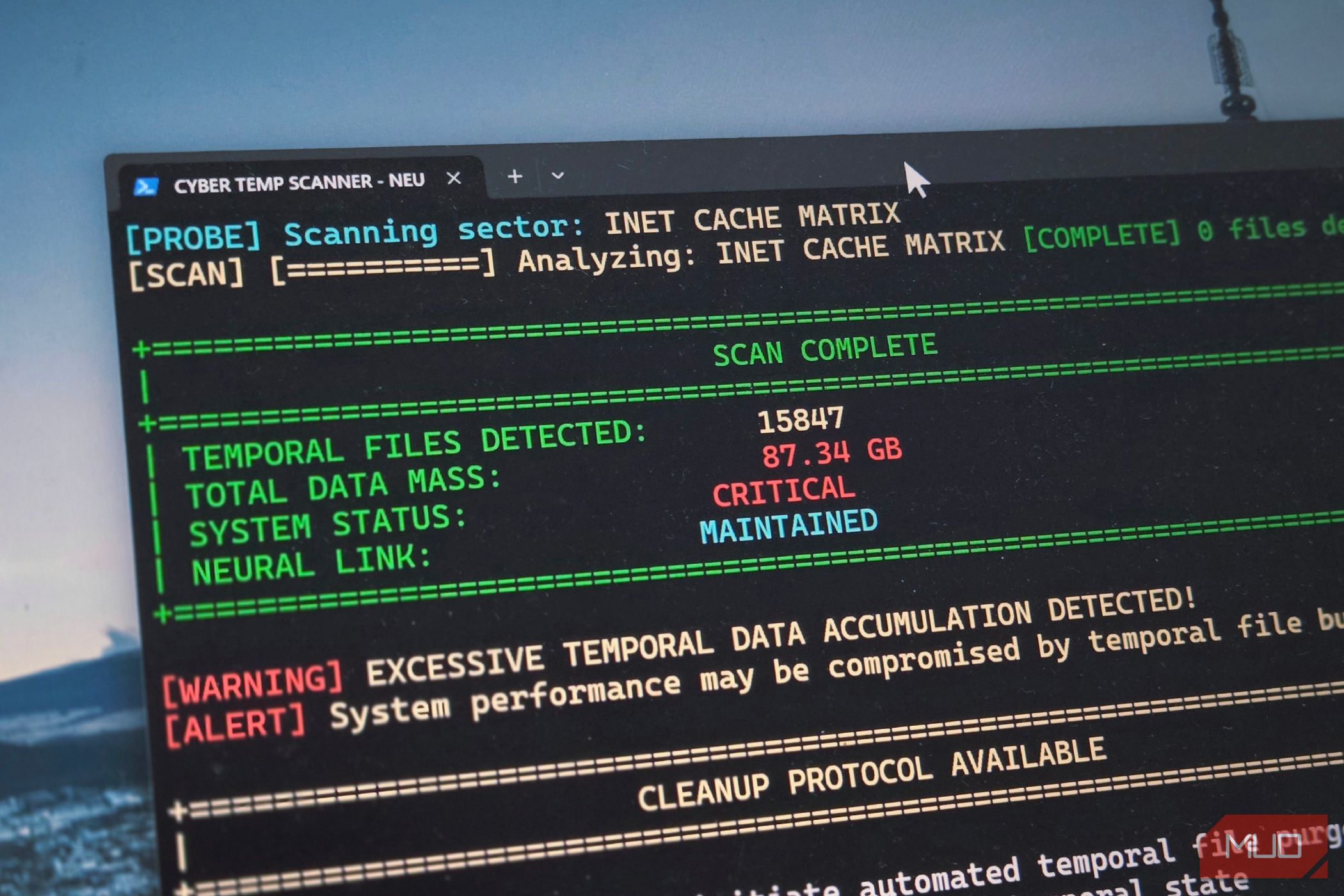
Task: Click CLEANUP PROTOCOL AVAILABLE heading
Action: click(872, 775)
